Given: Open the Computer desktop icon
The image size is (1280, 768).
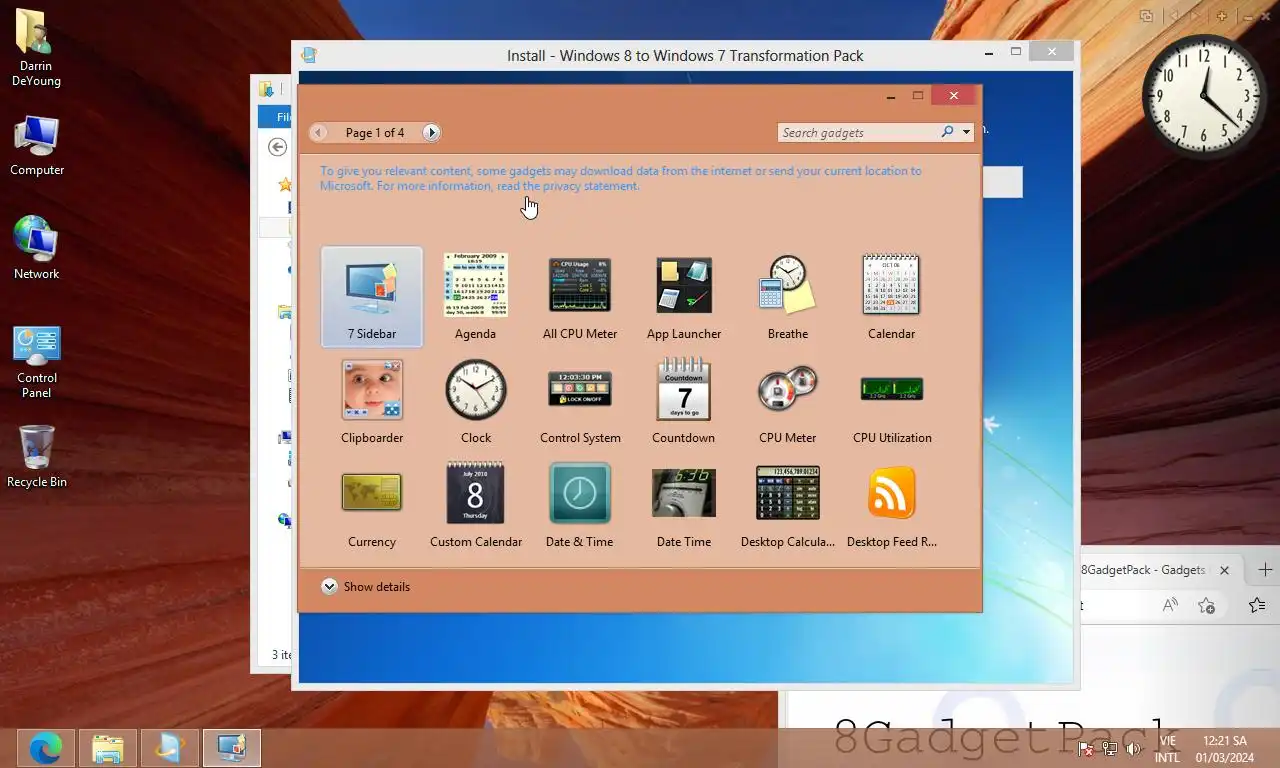Looking at the screenshot, I should (x=37, y=146).
